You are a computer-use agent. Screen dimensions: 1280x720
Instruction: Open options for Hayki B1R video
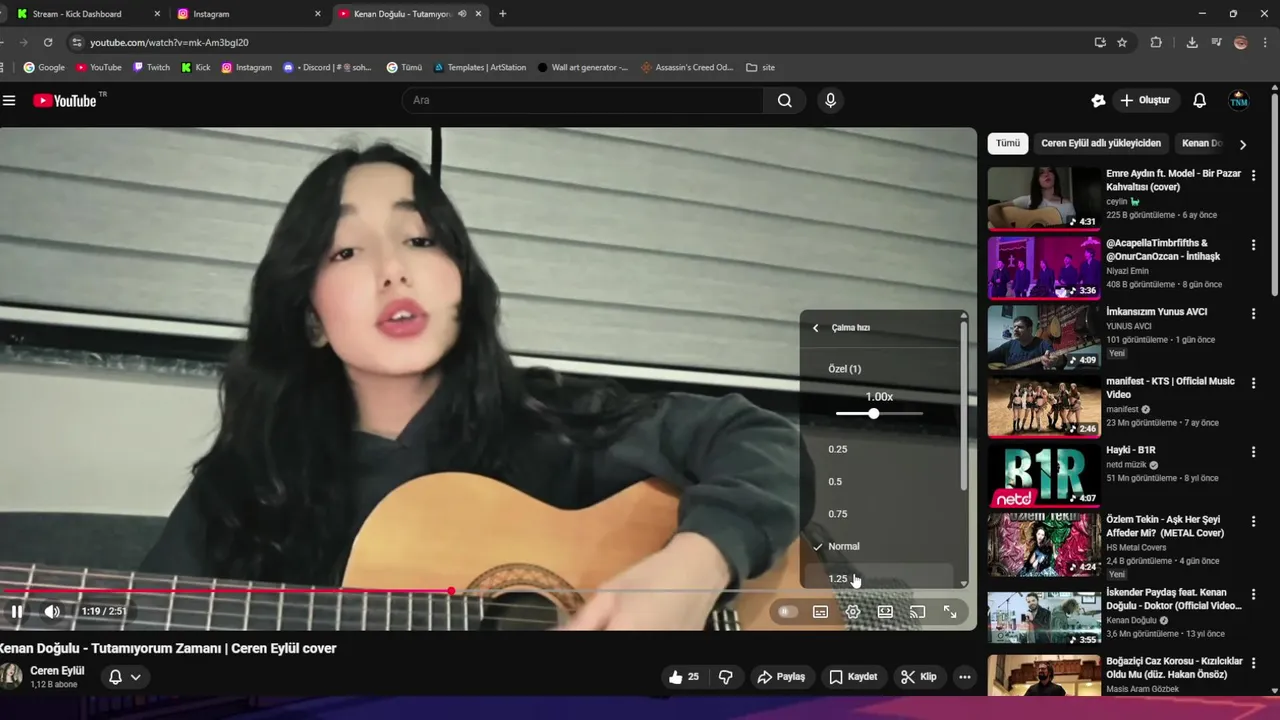tap(1254, 452)
